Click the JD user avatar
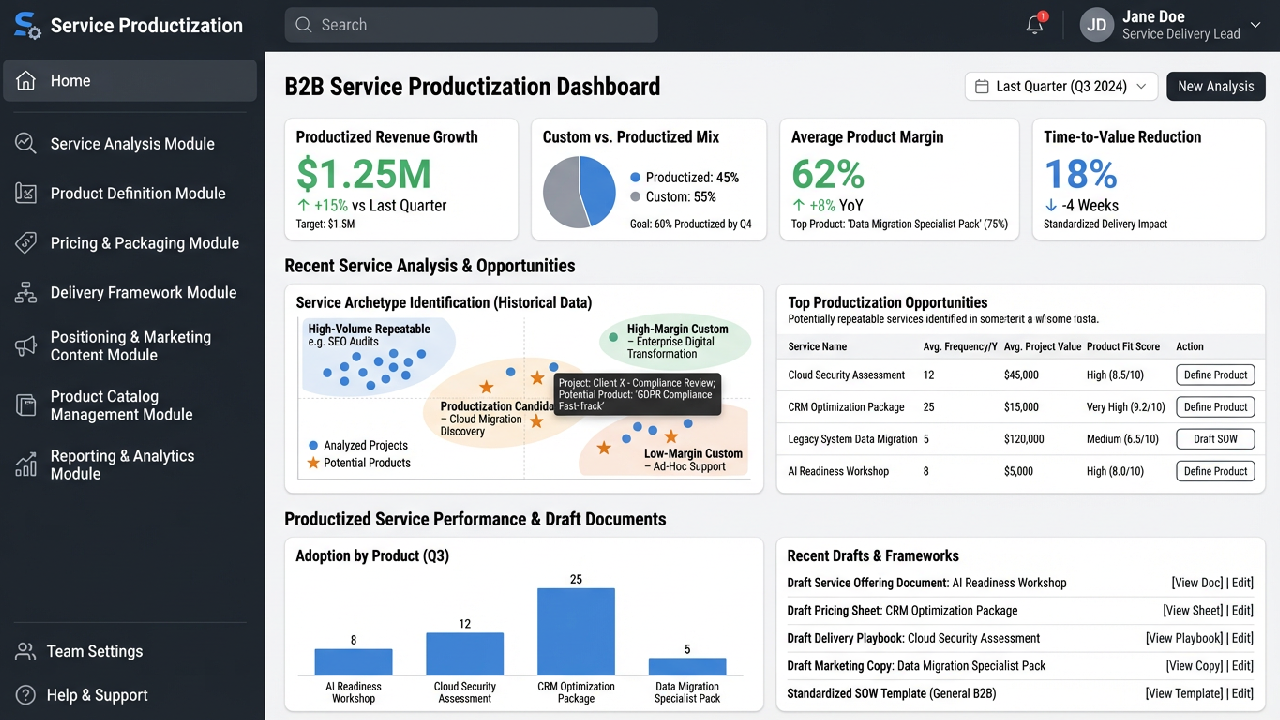 click(x=1097, y=25)
